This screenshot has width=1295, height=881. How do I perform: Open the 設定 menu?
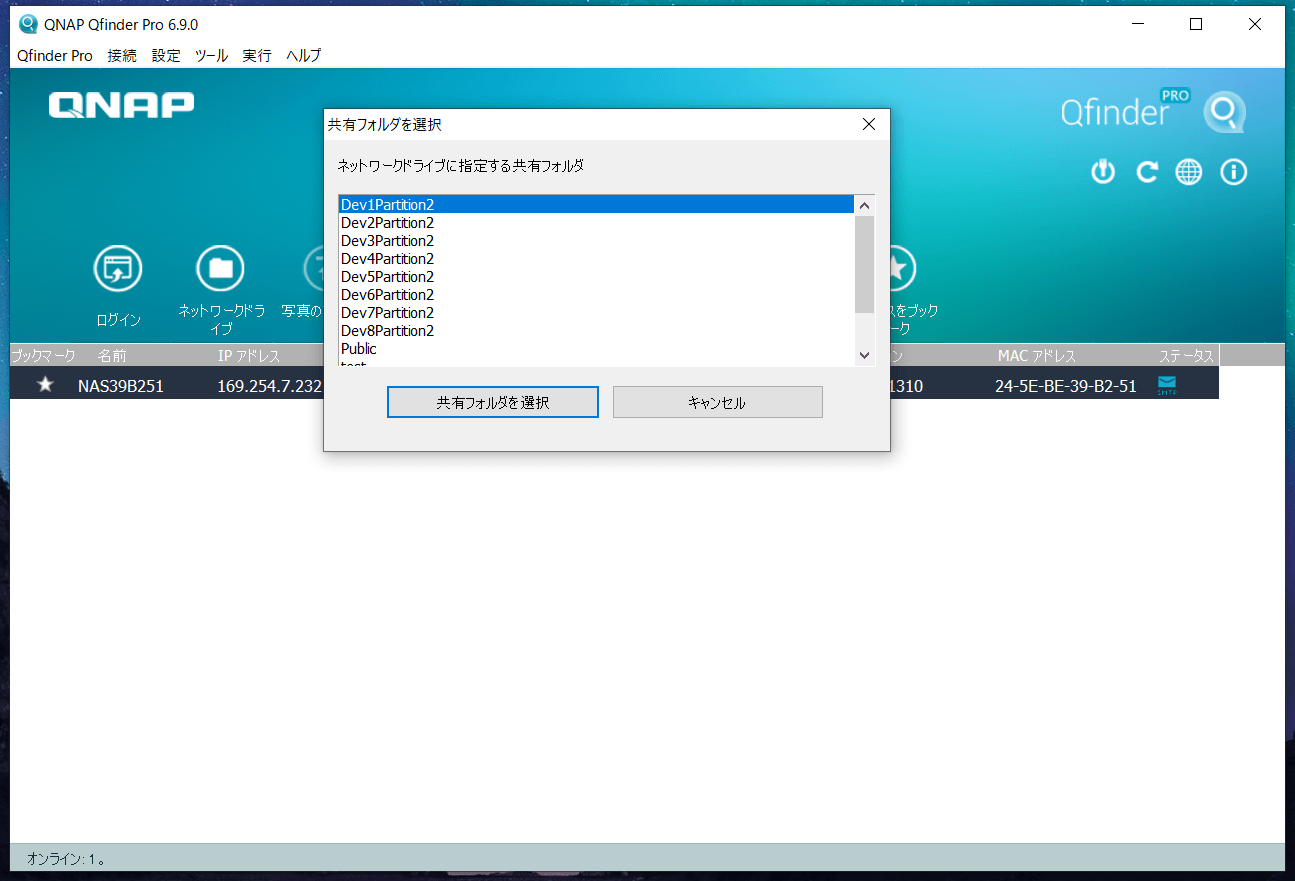(166, 56)
